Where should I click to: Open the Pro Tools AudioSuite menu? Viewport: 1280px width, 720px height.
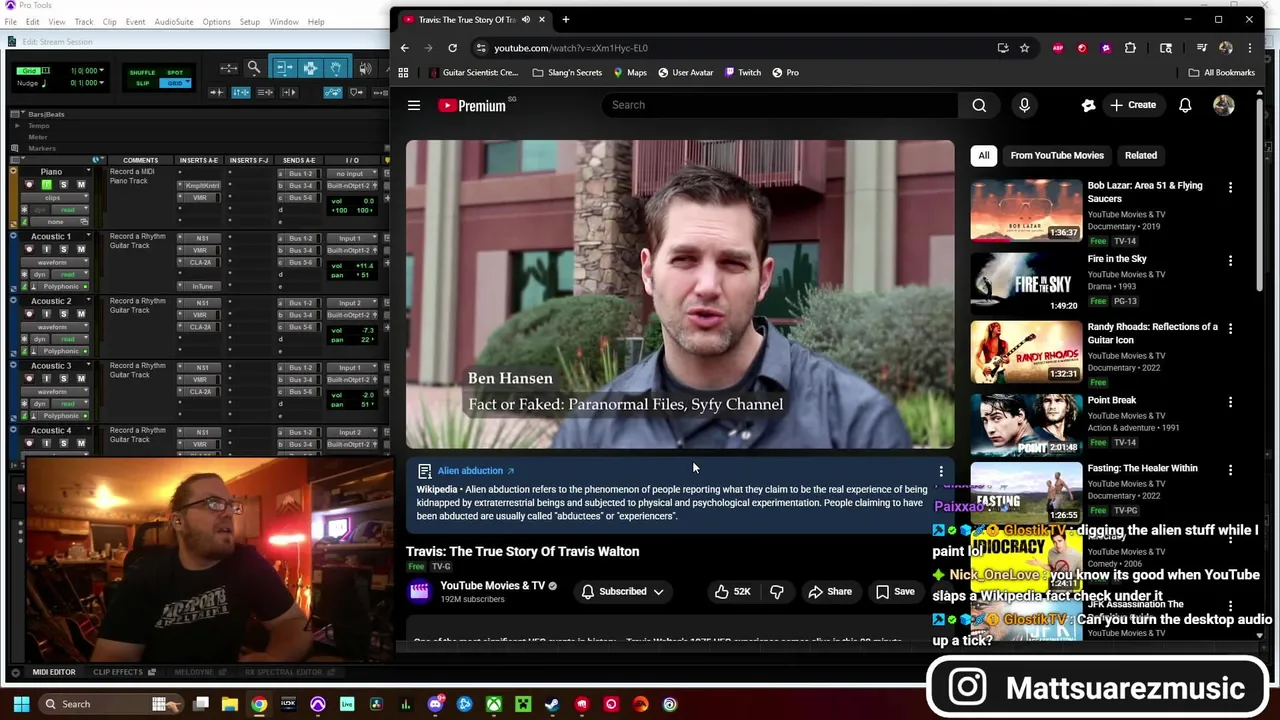coord(174,22)
